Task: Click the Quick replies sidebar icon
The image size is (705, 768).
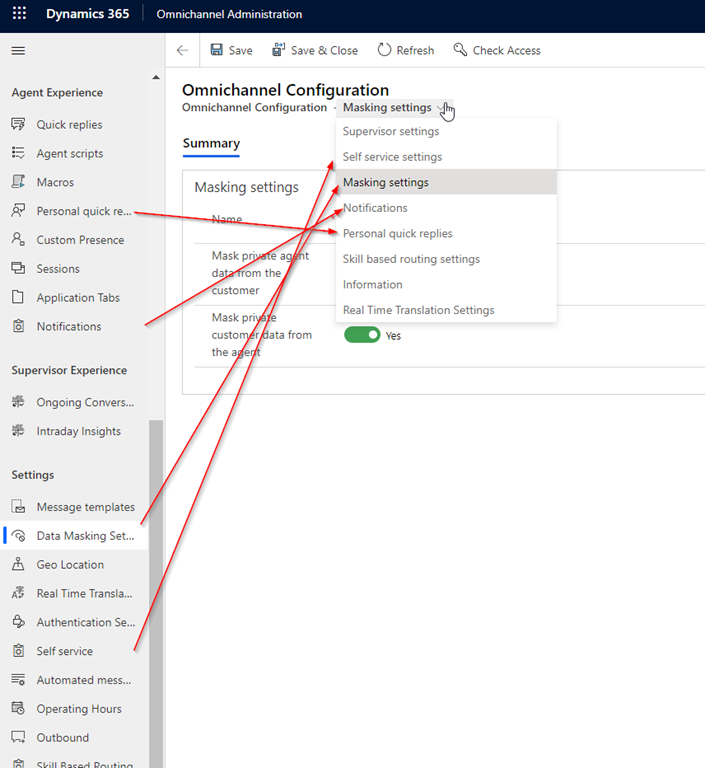Action: [x=18, y=124]
